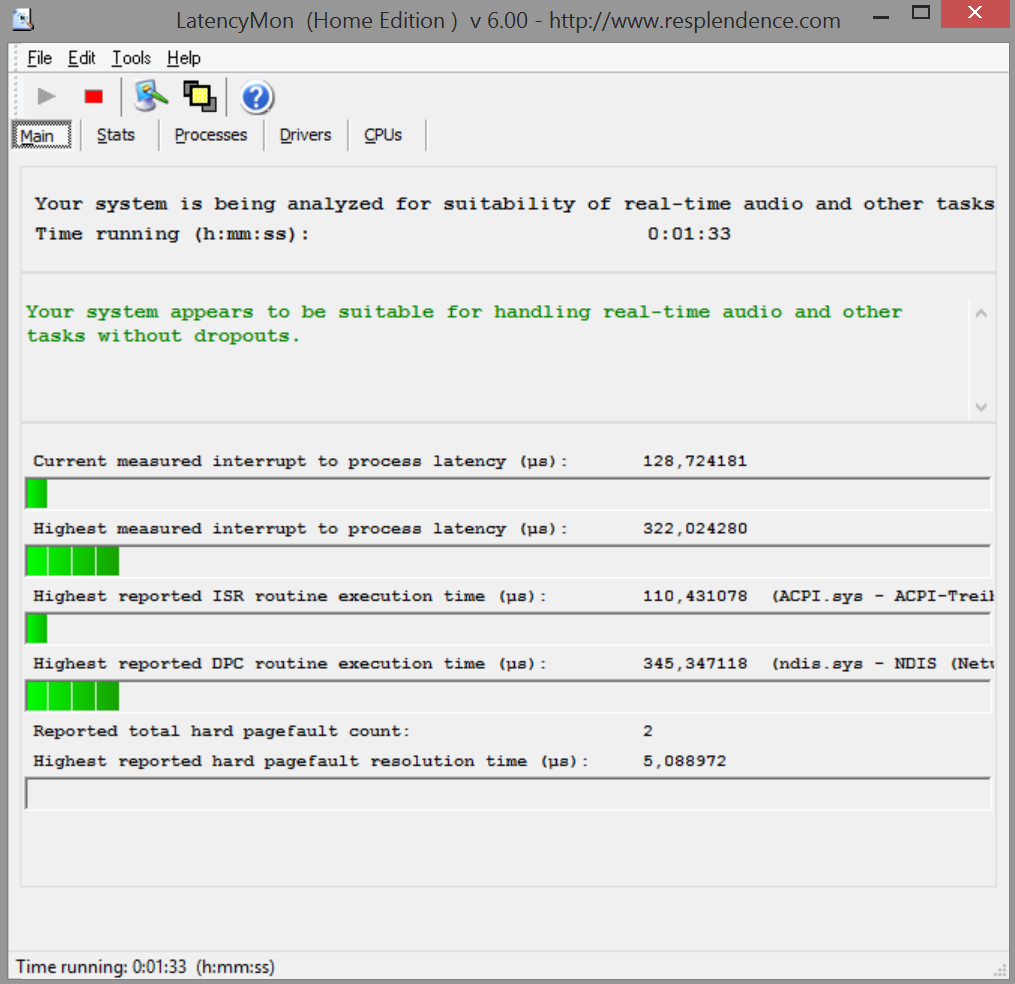The height and width of the screenshot is (984, 1015).
Task: Click scroll down arrow in message box
Action: [x=981, y=407]
